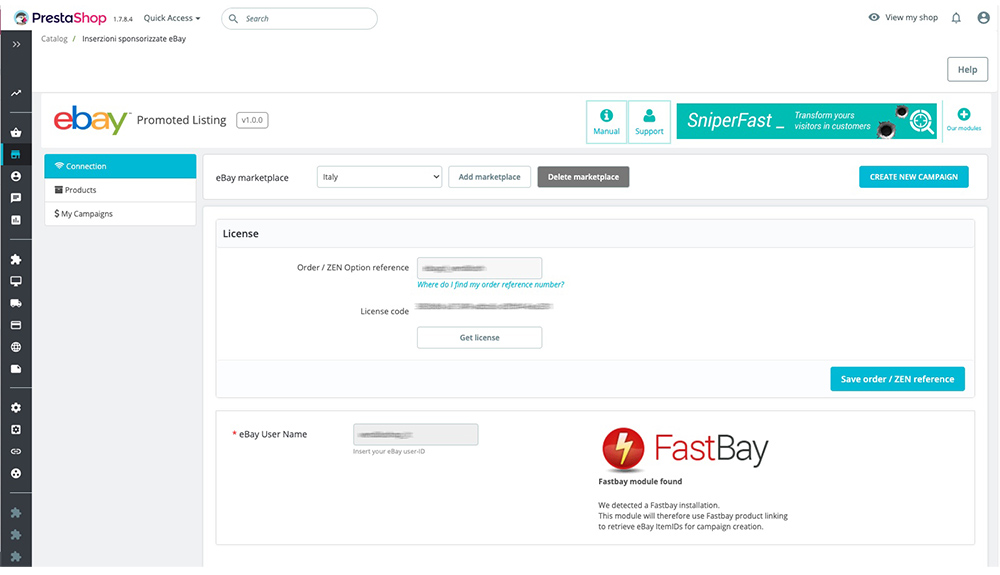Select the Connection tab
The image size is (1000, 575).
point(121,166)
